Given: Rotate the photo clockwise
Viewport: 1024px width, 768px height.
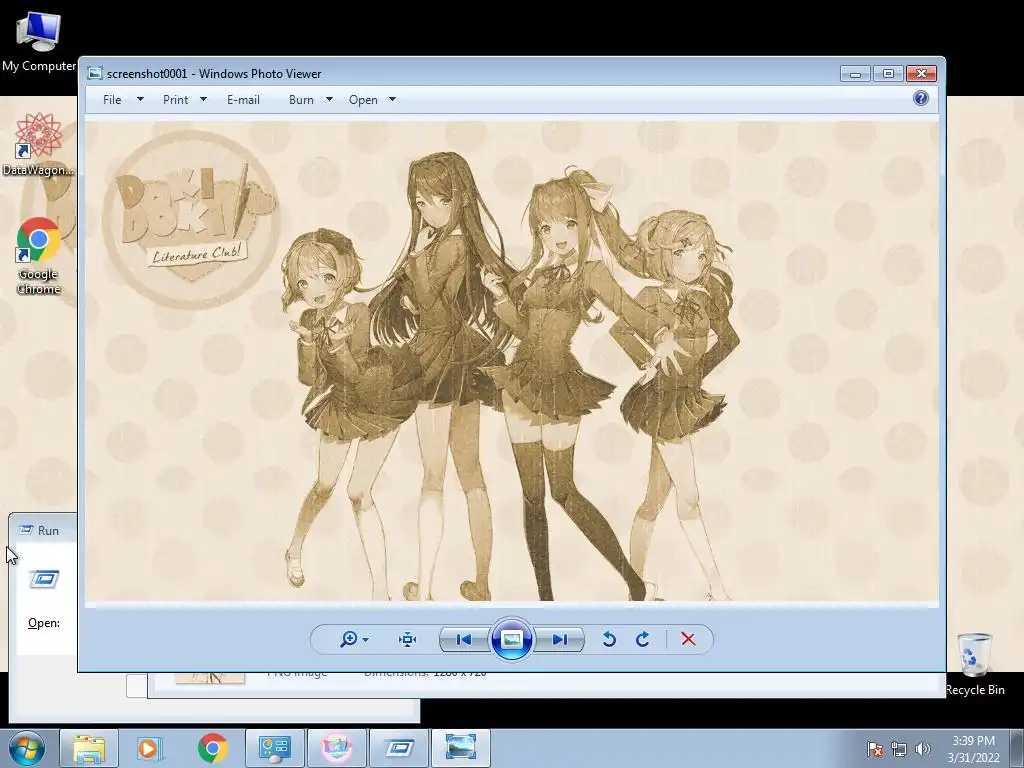Looking at the screenshot, I should [643, 639].
